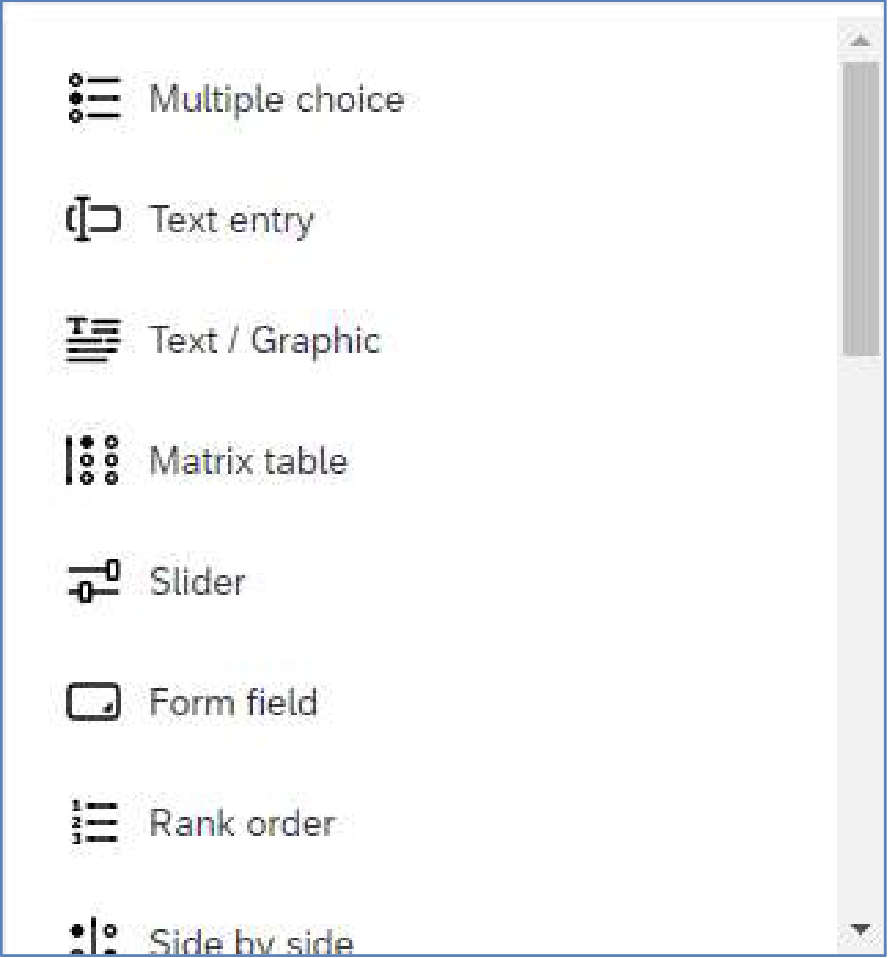892x958 pixels.
Task: Click the Text entry cursor icon
Action: coord(93,219)
